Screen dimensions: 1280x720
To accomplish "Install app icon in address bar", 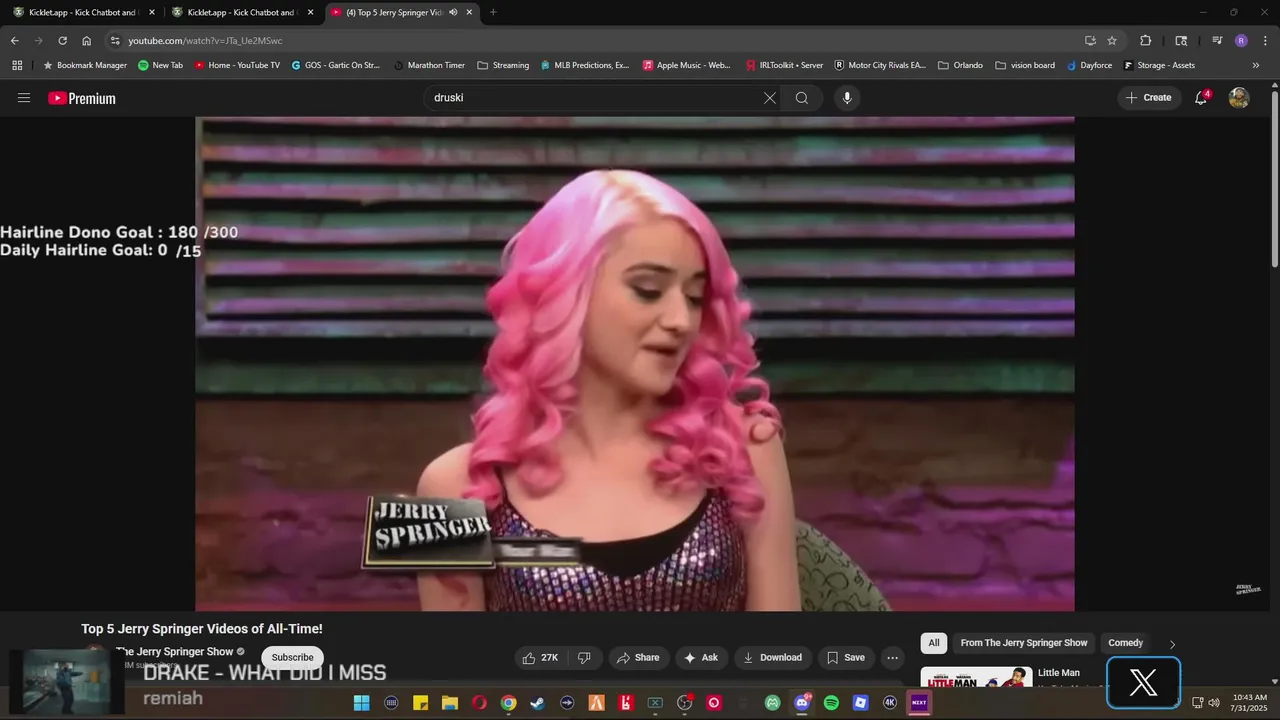I will click(x=1090, y=40).
